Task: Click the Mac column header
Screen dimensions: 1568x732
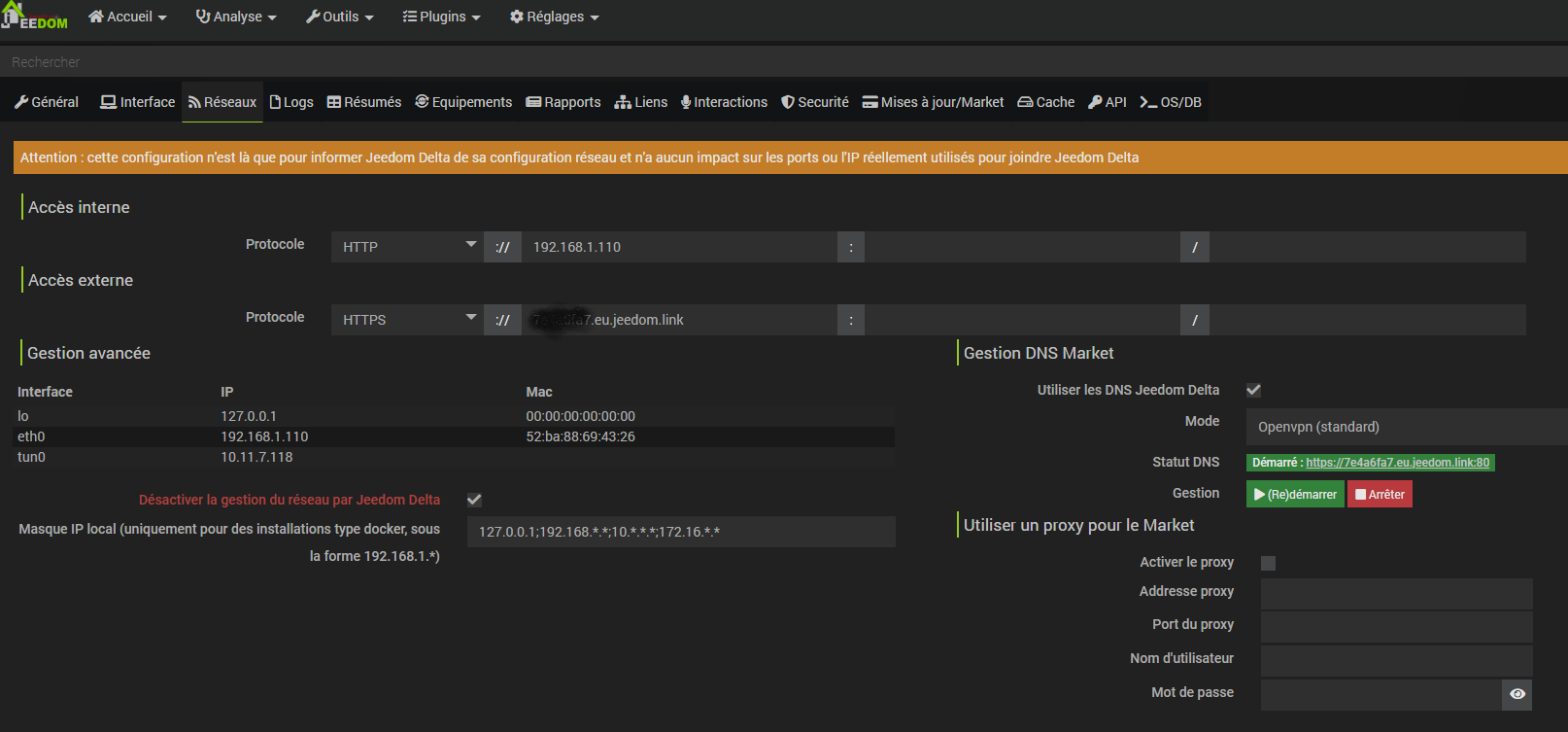Action: pyautogui.click(x=539, y=392)
